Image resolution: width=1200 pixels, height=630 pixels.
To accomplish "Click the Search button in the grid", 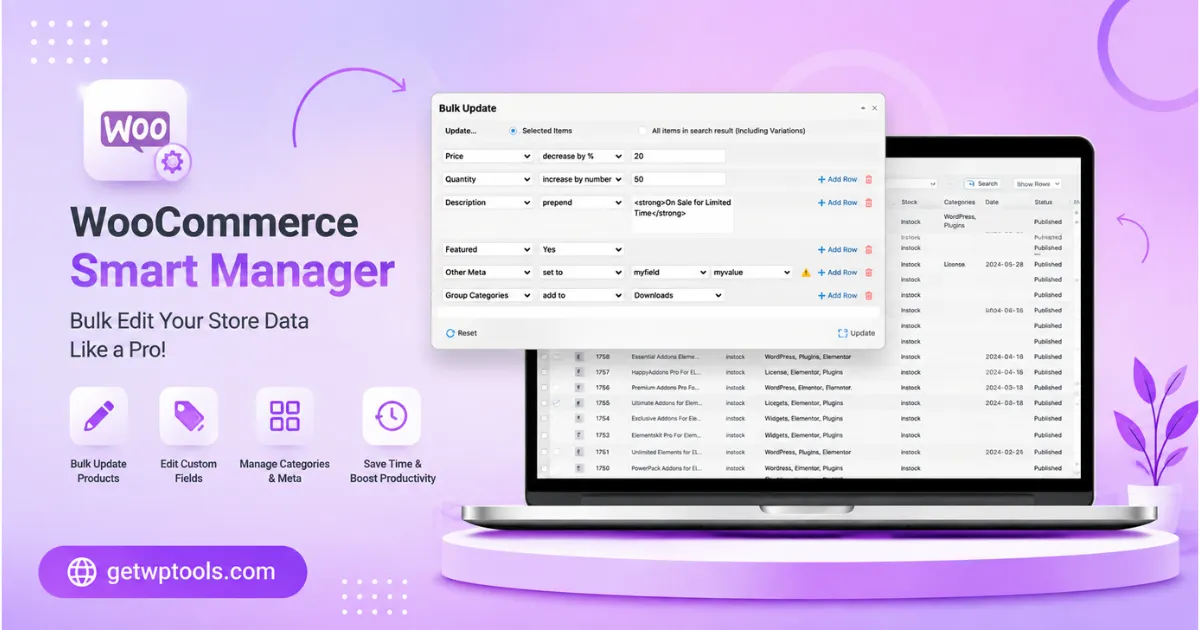I will tap(982, 184).
